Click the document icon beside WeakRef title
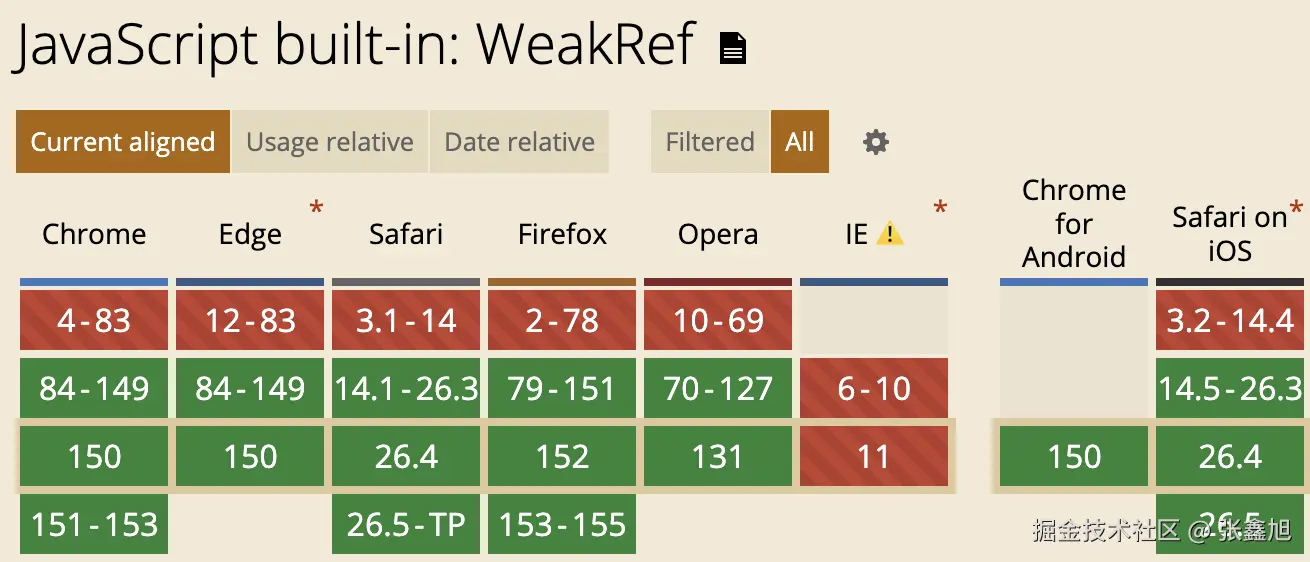 point(733,48)
